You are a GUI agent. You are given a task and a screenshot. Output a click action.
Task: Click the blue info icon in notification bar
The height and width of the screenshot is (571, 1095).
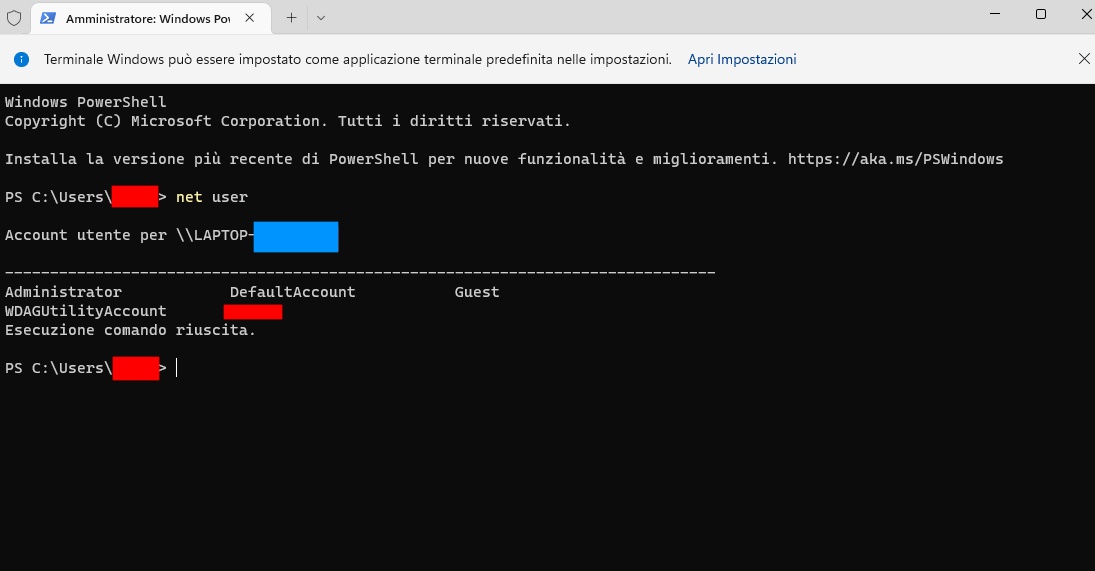pos(22,59)
